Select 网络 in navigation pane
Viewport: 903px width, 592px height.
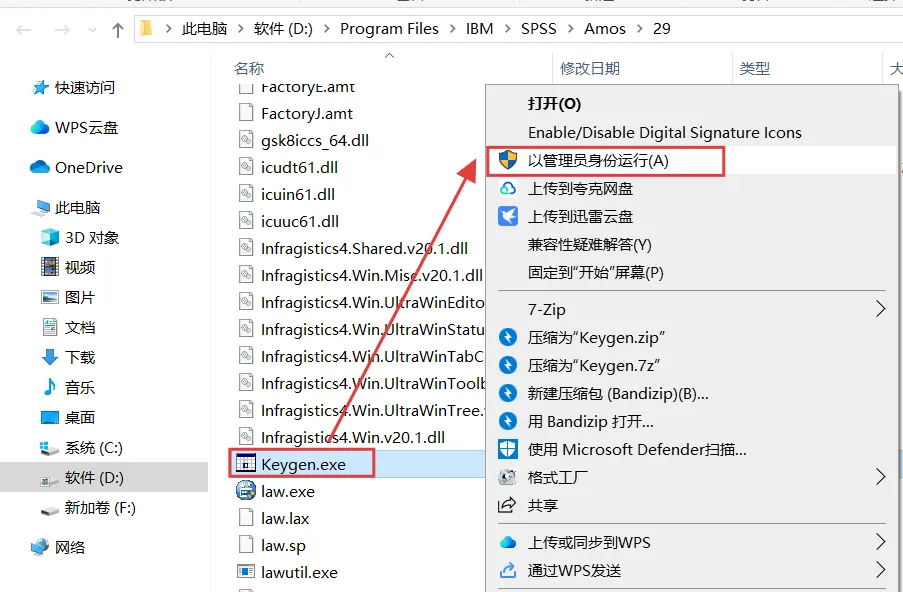pyautogui.click(x=70, y=547)
